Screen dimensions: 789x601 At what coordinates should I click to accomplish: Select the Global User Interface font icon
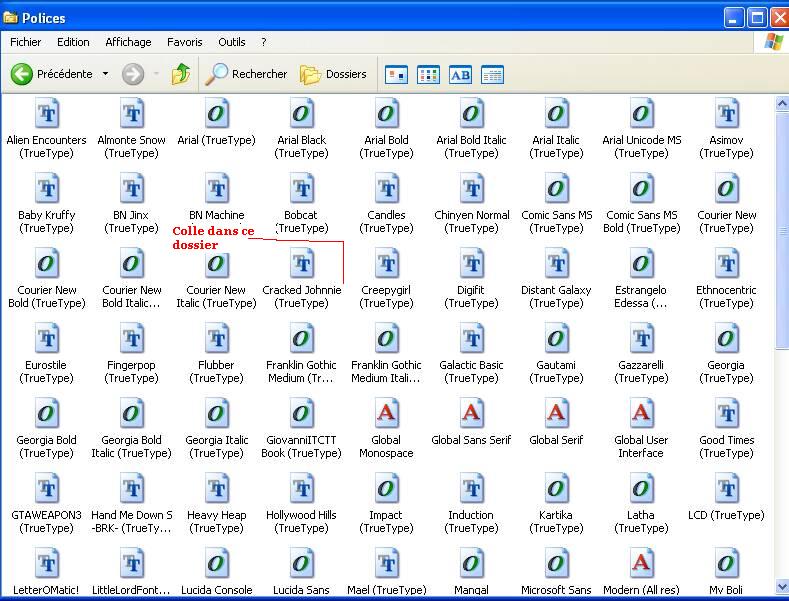(642, 413)
